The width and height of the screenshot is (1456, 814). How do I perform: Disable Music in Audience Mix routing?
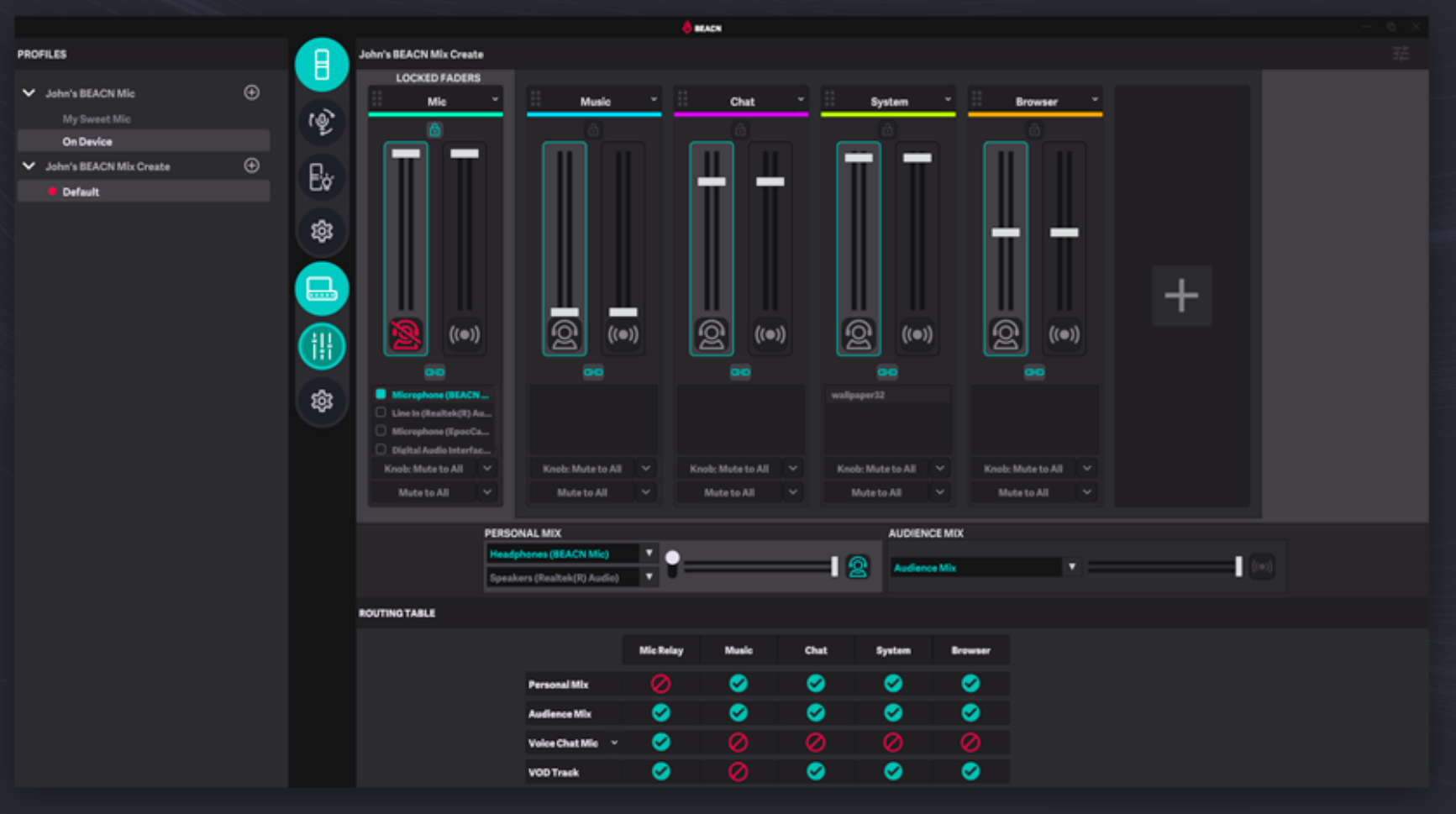[x=739, y=713]
